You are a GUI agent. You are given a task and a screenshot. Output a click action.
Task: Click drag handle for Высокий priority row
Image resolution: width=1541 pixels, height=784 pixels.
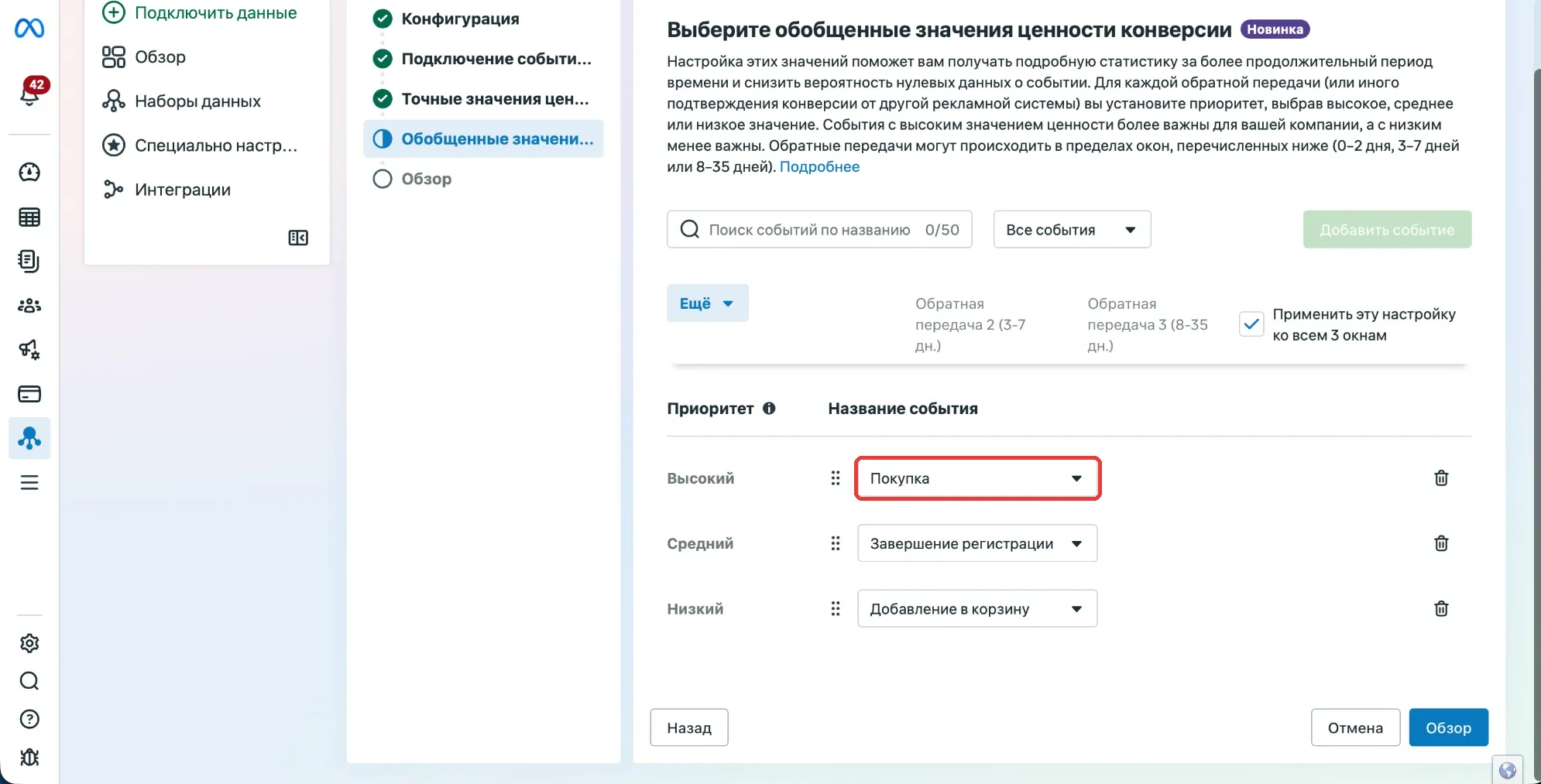coord(836,478)
